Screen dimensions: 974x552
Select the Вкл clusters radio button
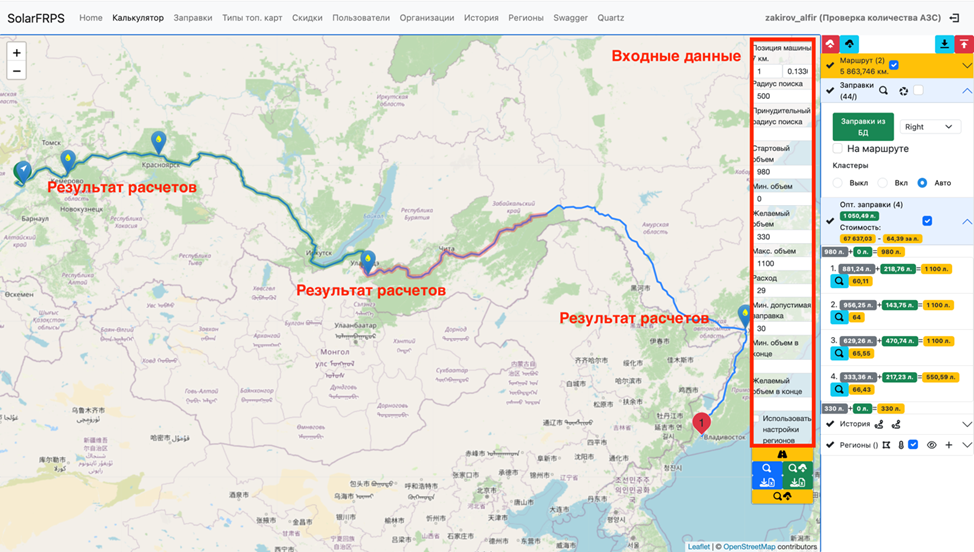coord(882,183)
